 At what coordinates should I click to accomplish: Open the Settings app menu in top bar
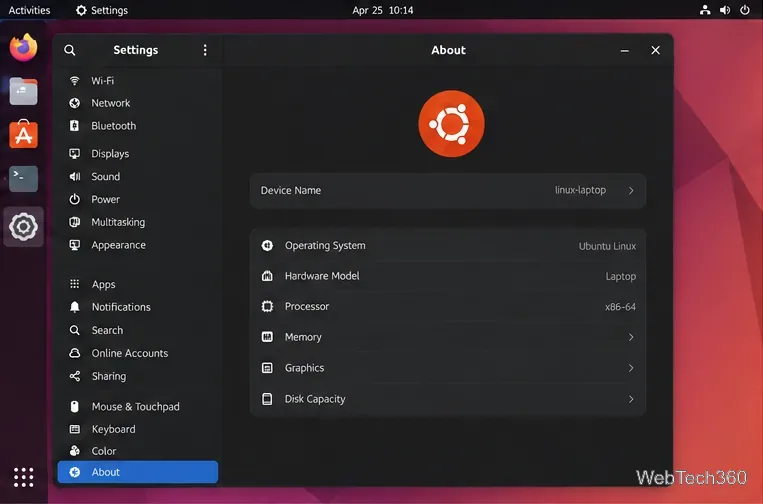point(102,10)
